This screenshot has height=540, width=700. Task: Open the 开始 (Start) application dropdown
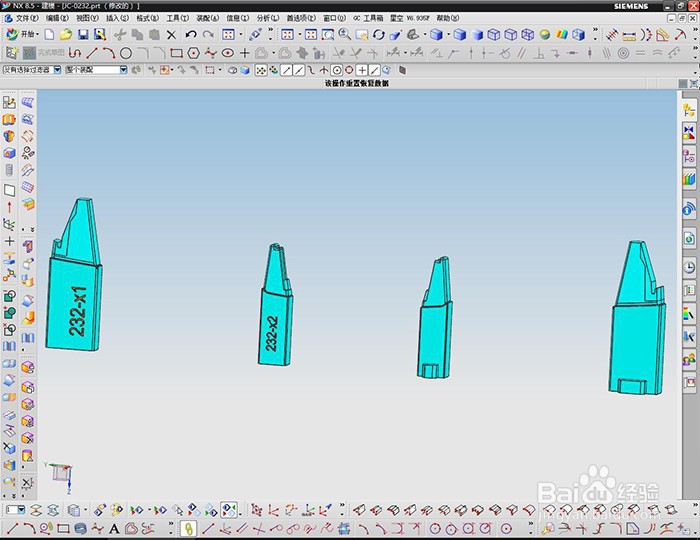(23, 34)
